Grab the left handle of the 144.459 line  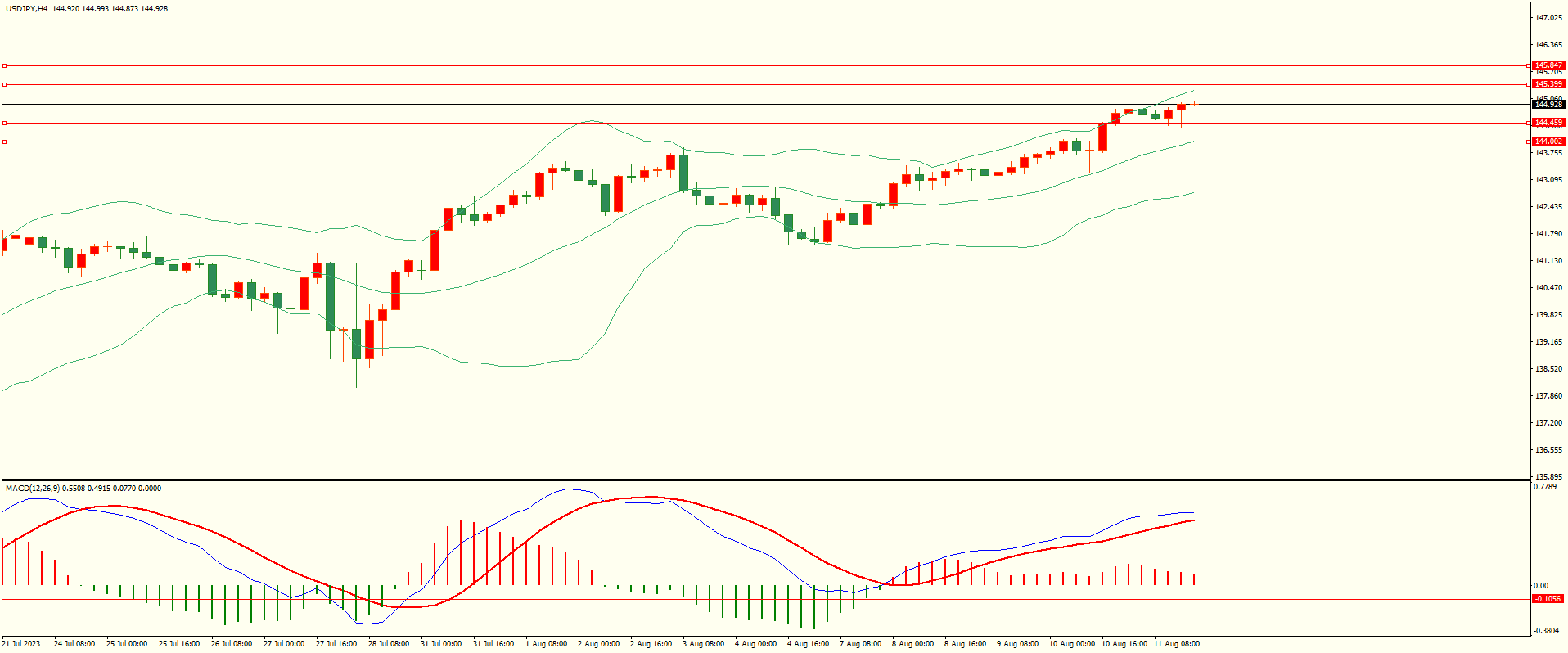4,123
